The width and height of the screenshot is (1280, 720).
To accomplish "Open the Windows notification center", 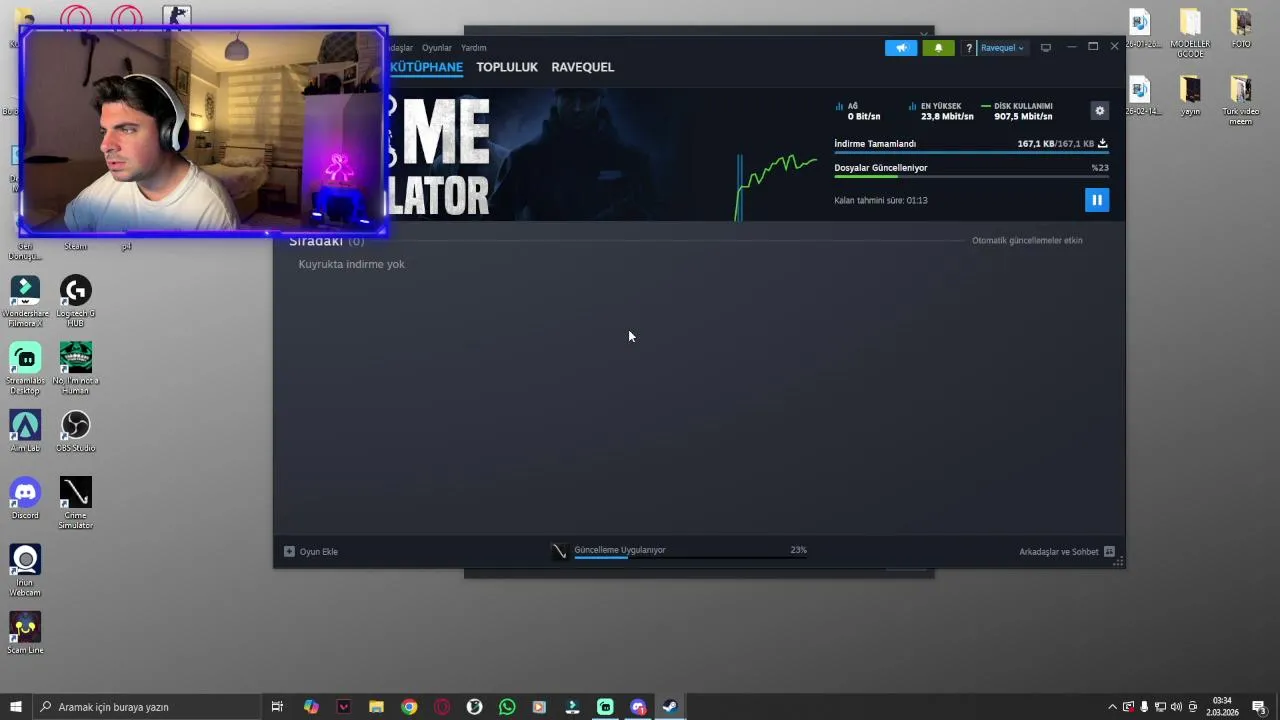I will click(x=1260, y=707).
